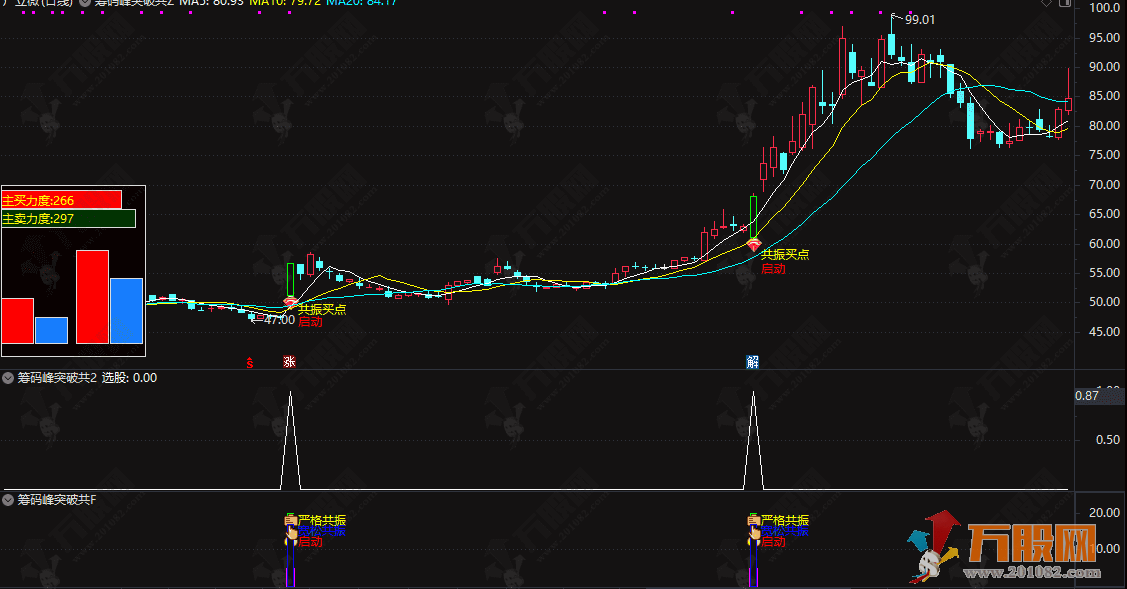Click the 47.00 low price label
This screenshot has height=589, width=1127.
pos(278,320)
